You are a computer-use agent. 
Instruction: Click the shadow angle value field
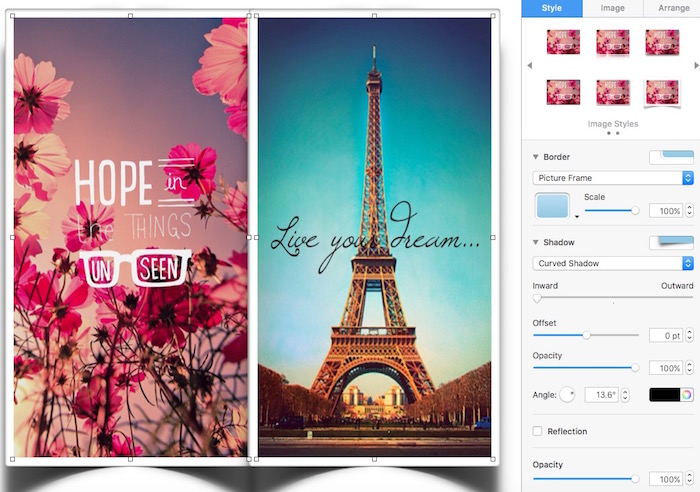pos(601,395)
